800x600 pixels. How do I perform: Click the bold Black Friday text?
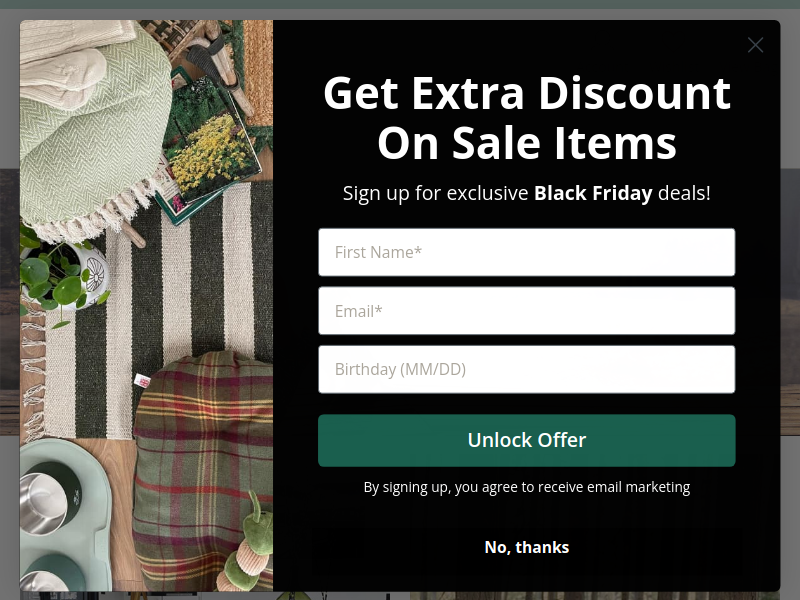point(593,193)
